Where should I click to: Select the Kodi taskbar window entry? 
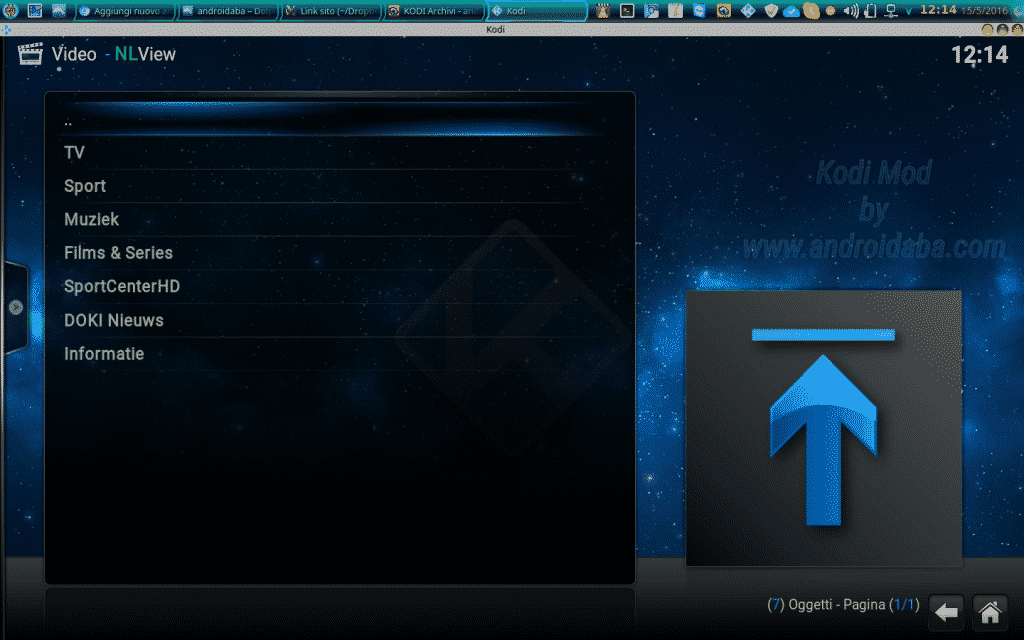click(537, 10)
